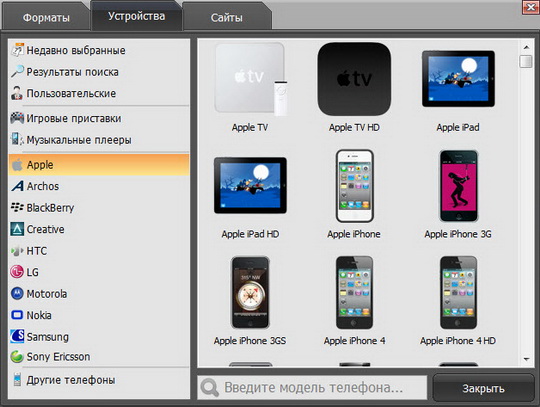Click the gamepad icon for Игровые приставки
The image size is (540, 407).
17,118
